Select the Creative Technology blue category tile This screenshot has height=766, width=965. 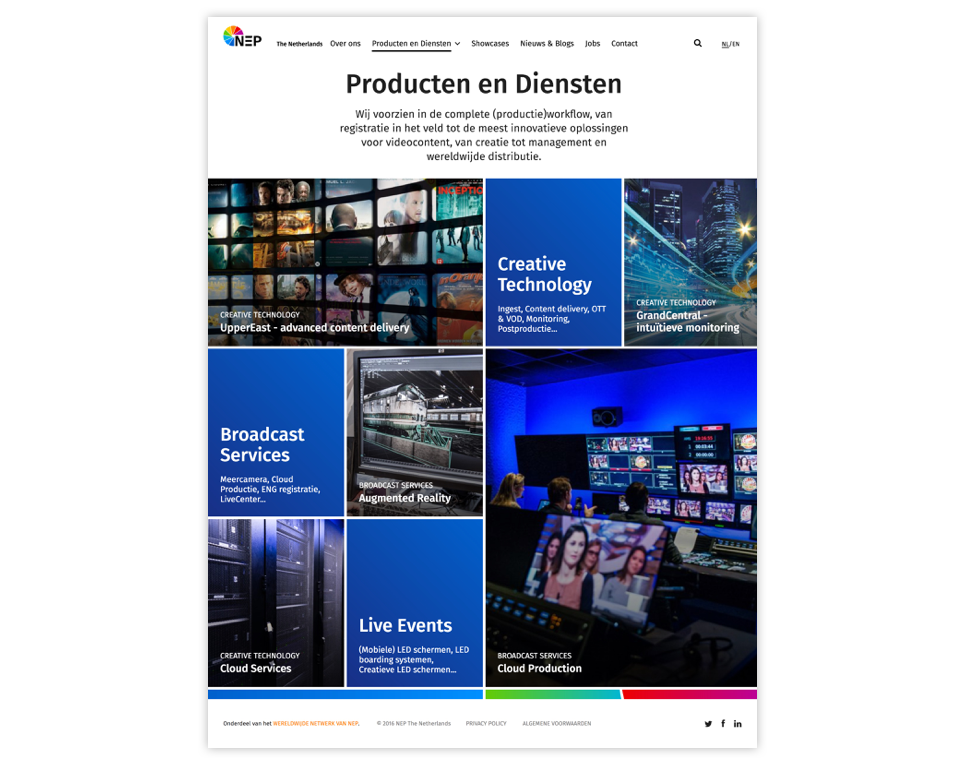pos(553,263)
